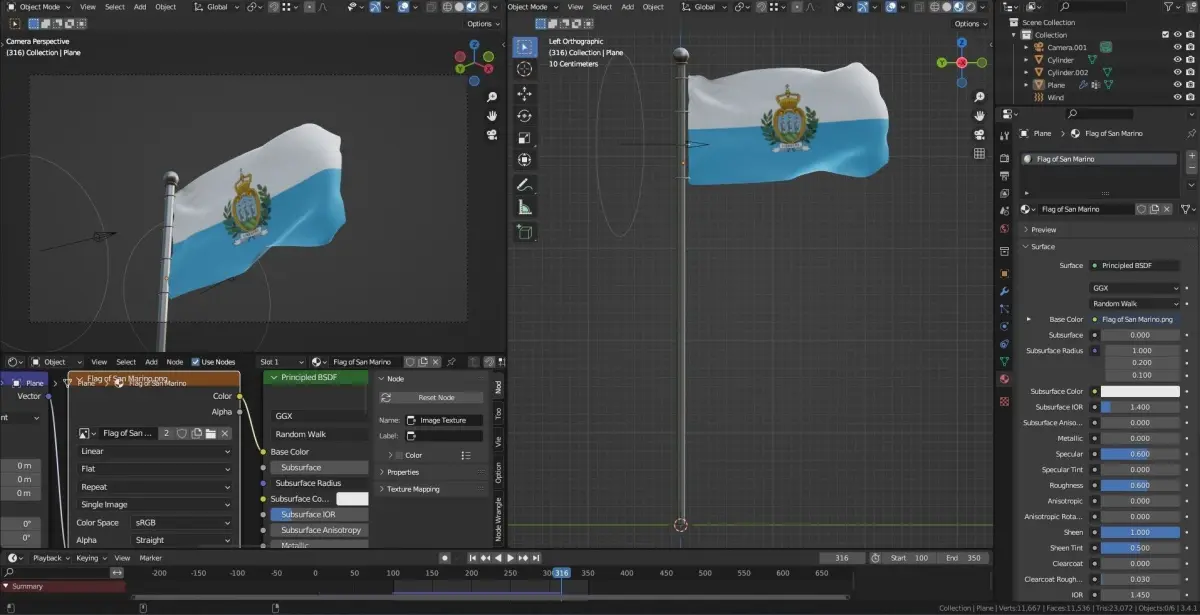This screenshot has width=1200, height=615.
Task: Open the Single Image source dropdown
Action: 155,505
